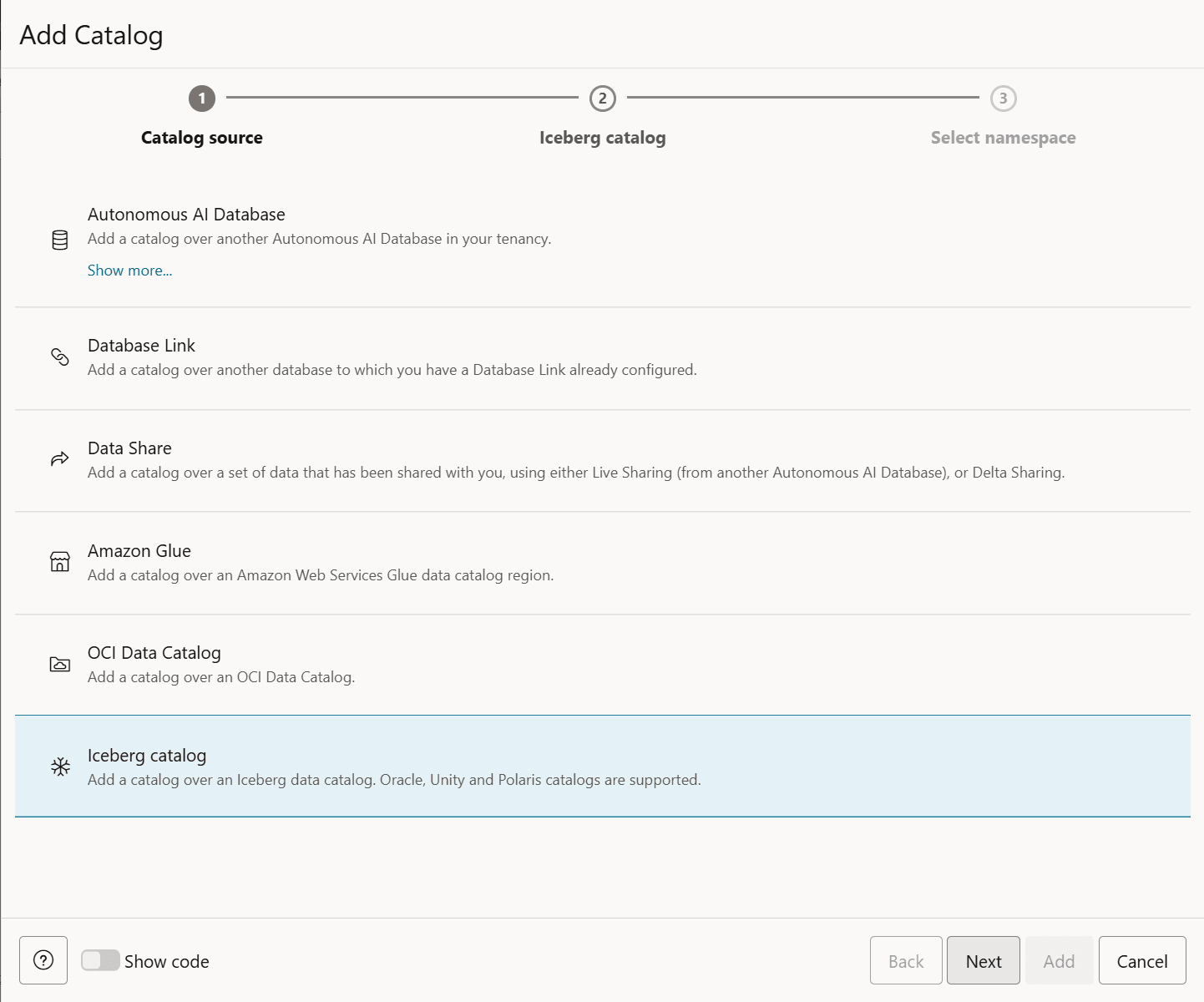This screenshot has height=1002, width=1204.
Task: Click the Database Link chain icon
Action: [60, 357]
